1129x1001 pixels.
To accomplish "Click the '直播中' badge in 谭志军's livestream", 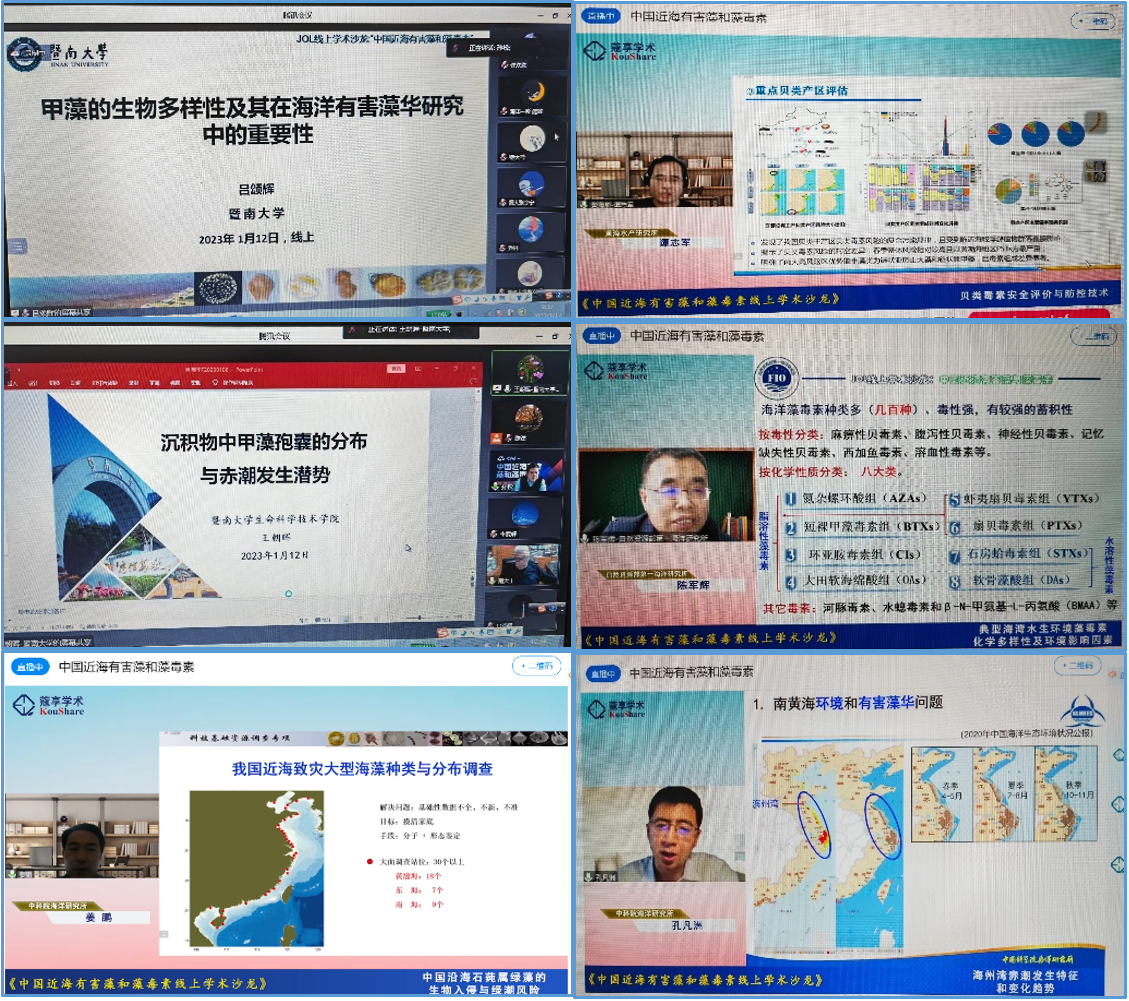I will point(600,16).
